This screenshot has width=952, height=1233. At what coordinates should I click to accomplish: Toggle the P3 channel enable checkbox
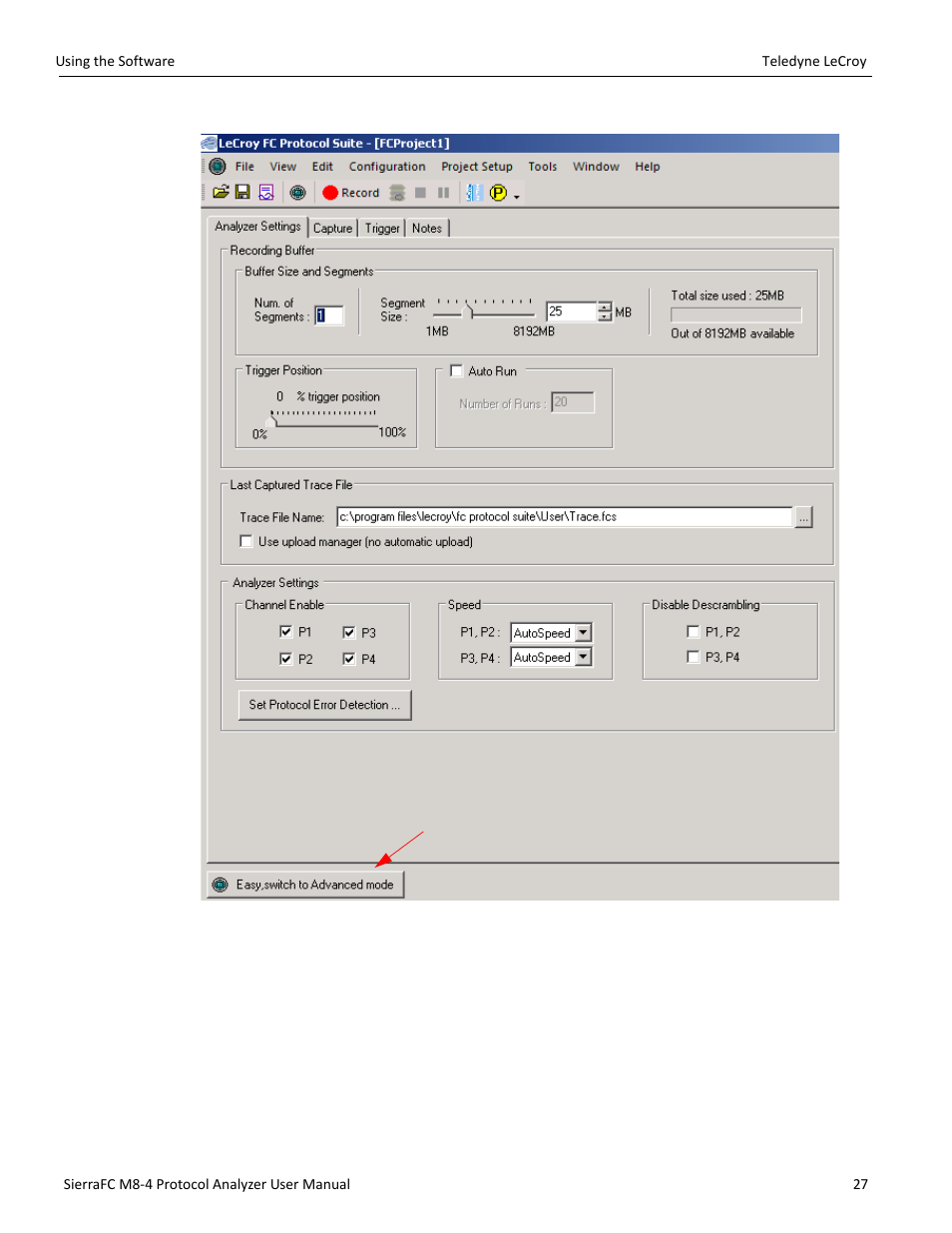click(x=349, y=632)
